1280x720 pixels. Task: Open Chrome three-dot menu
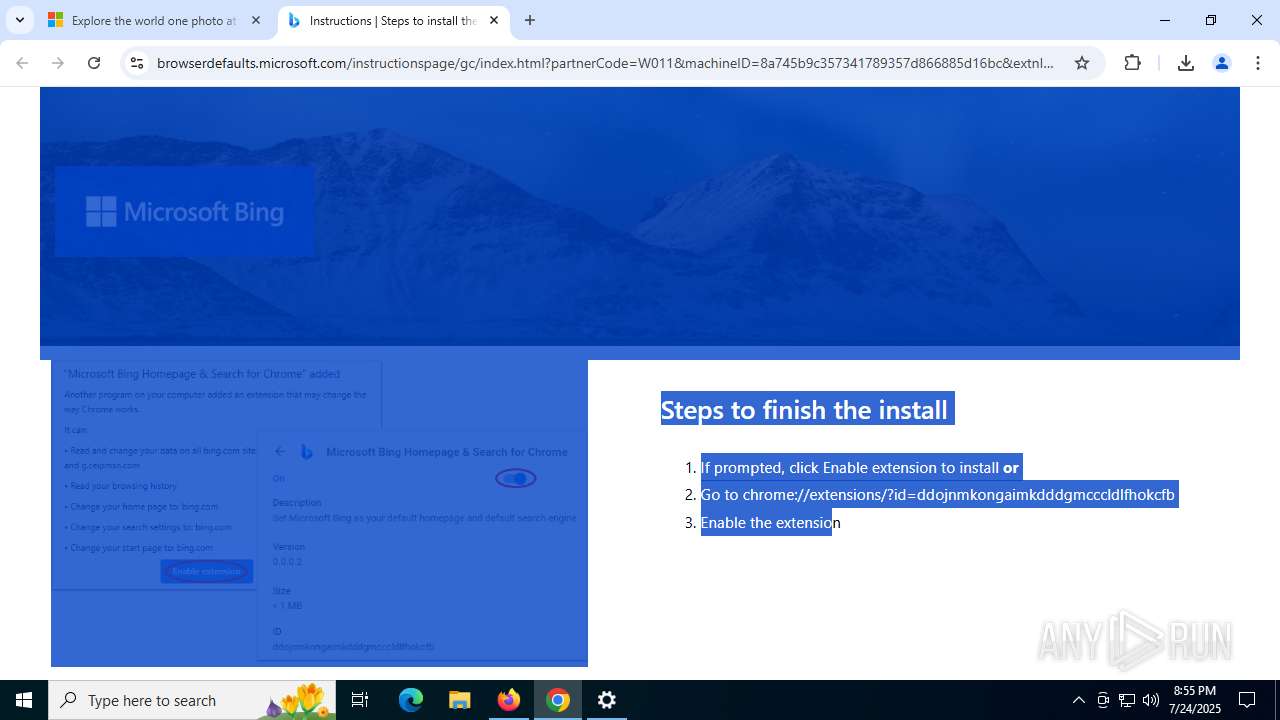1258,63
